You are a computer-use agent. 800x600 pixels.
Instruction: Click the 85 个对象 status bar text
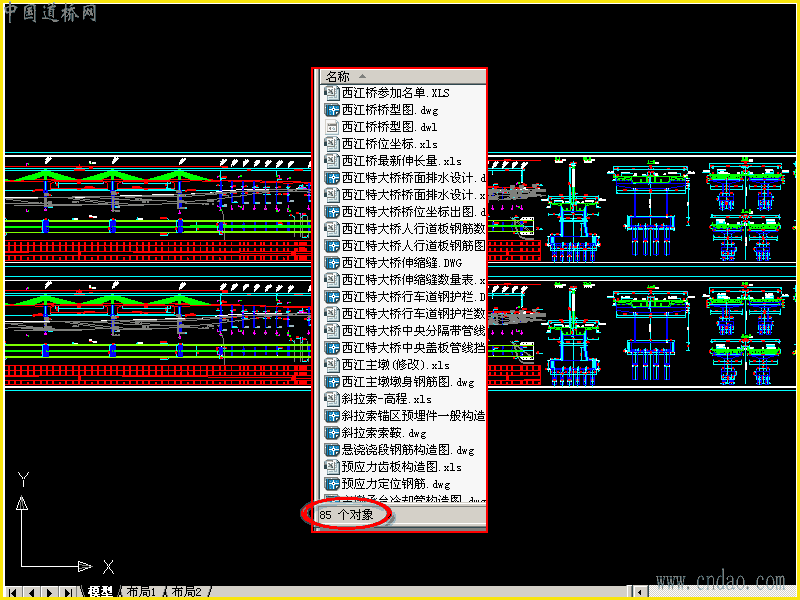(346, 515)
